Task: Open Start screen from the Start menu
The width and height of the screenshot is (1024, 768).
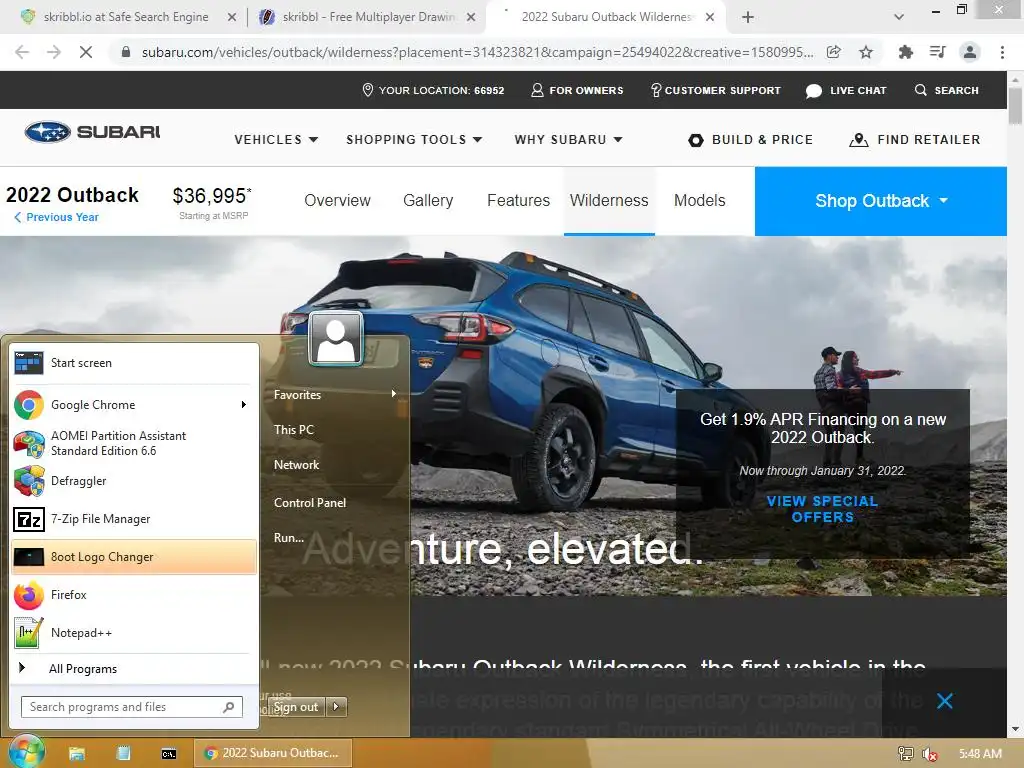Action: tap(134, 362)
